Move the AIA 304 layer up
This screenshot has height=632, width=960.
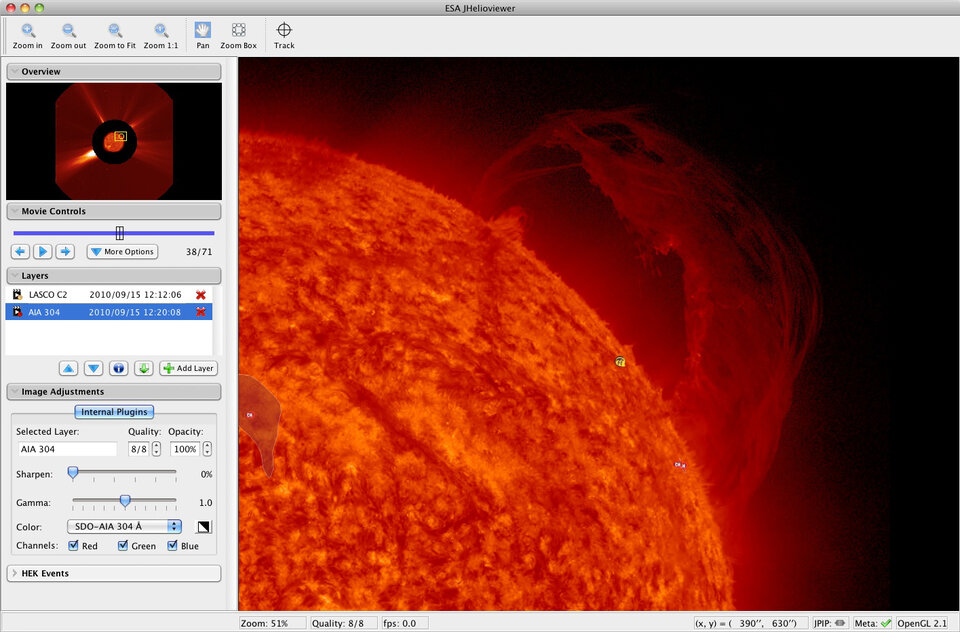68,368
